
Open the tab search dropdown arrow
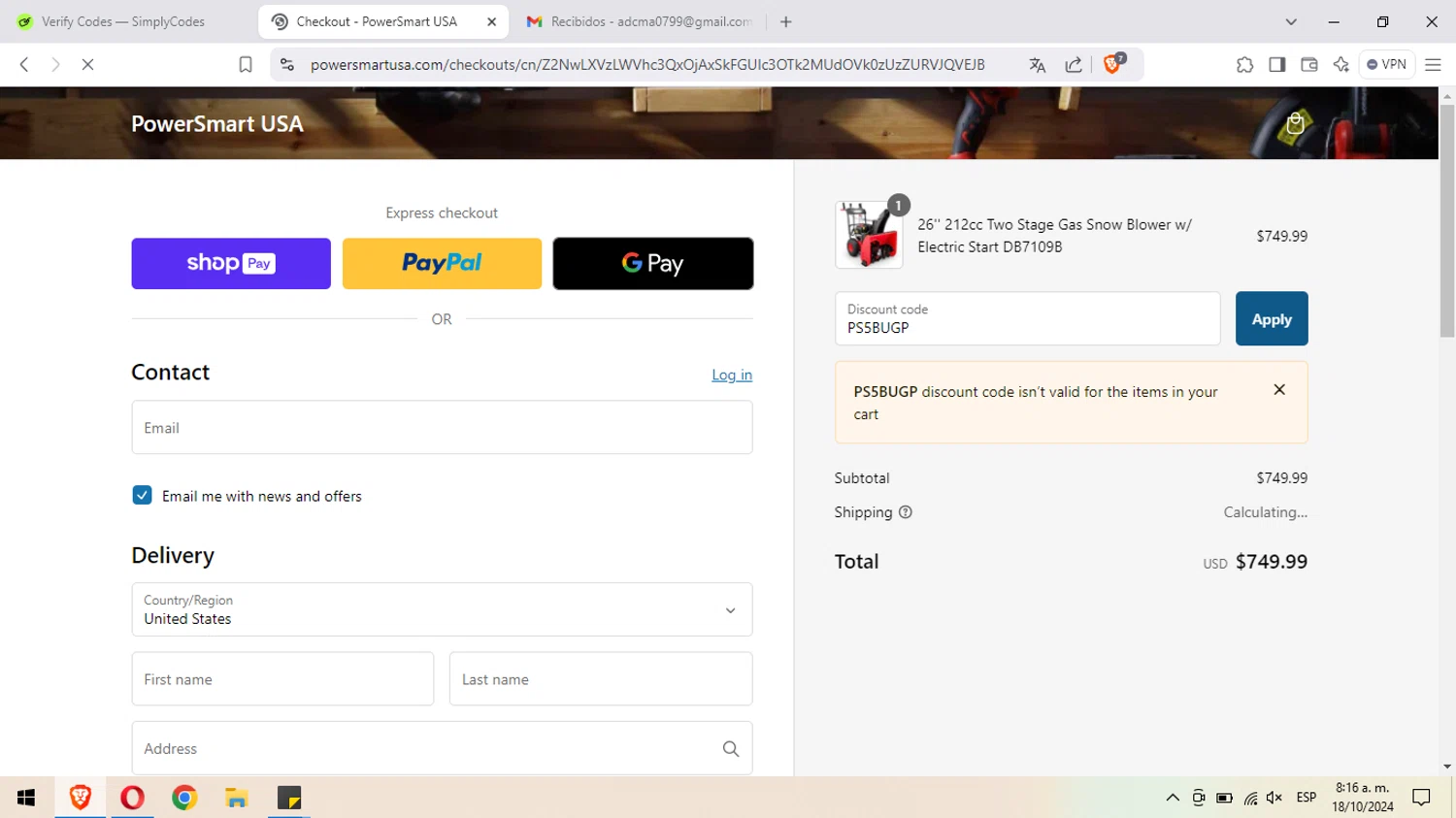pyautogui.click(x=1291, y=21)
